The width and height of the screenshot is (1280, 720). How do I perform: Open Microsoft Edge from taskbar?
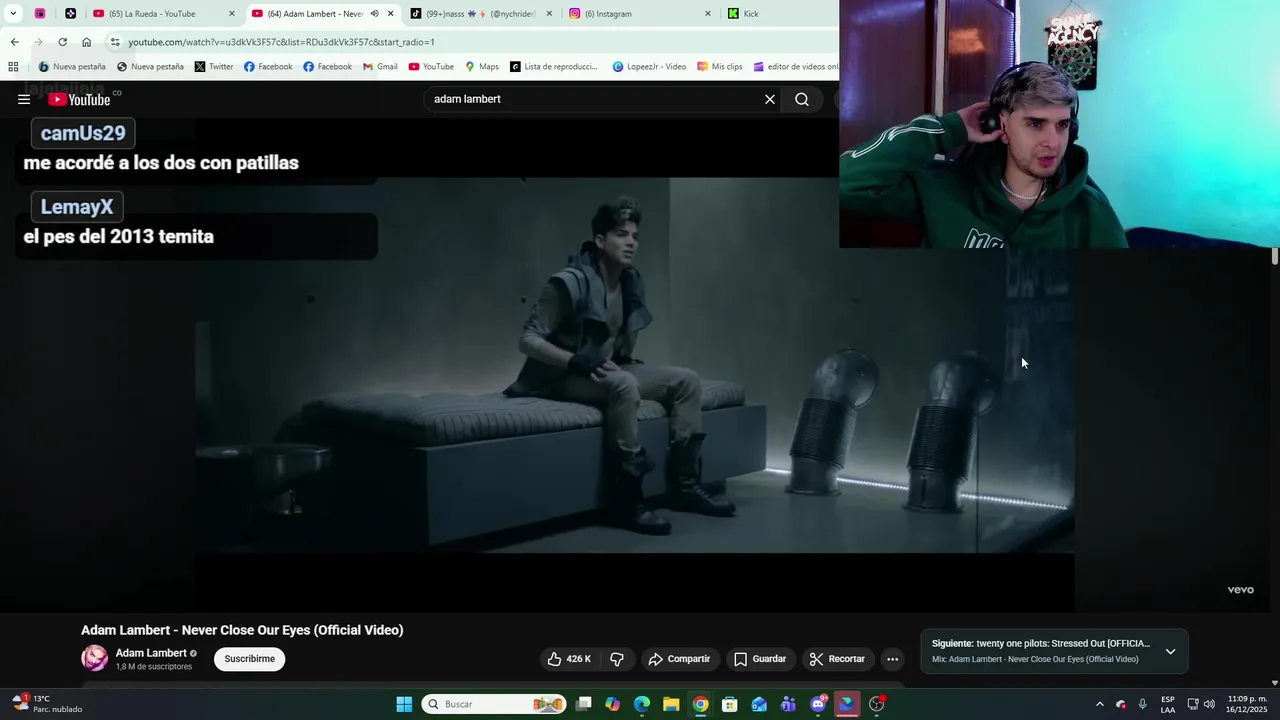(x=642, y=704)
